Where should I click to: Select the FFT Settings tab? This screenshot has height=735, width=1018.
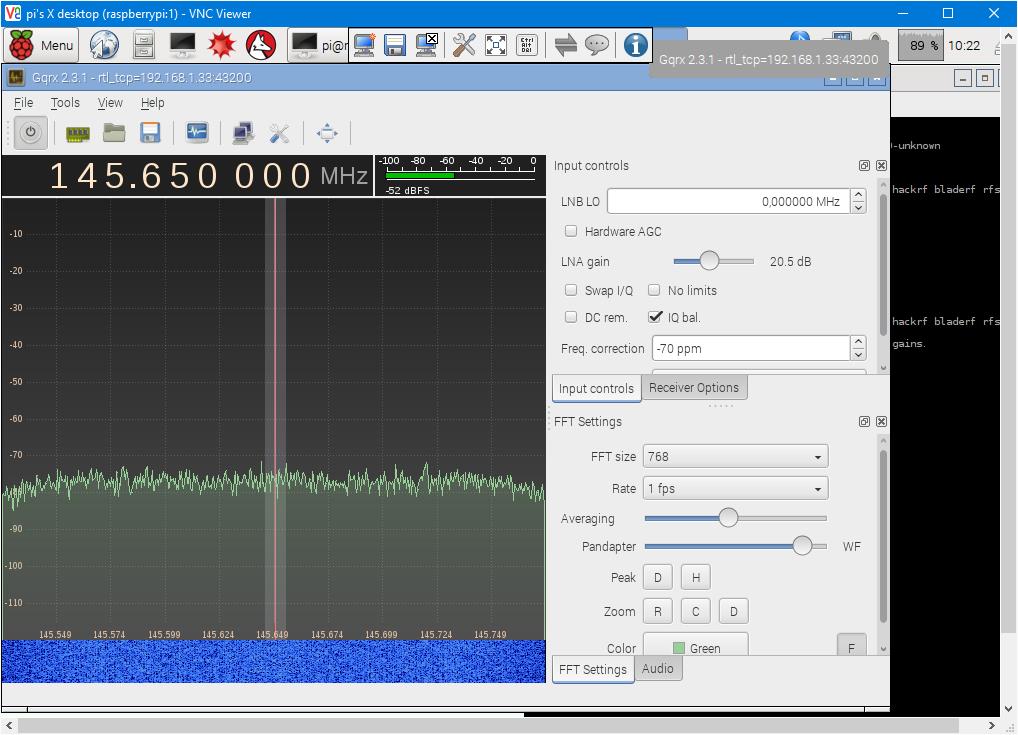pyautogui.click(x=593, y=669)
